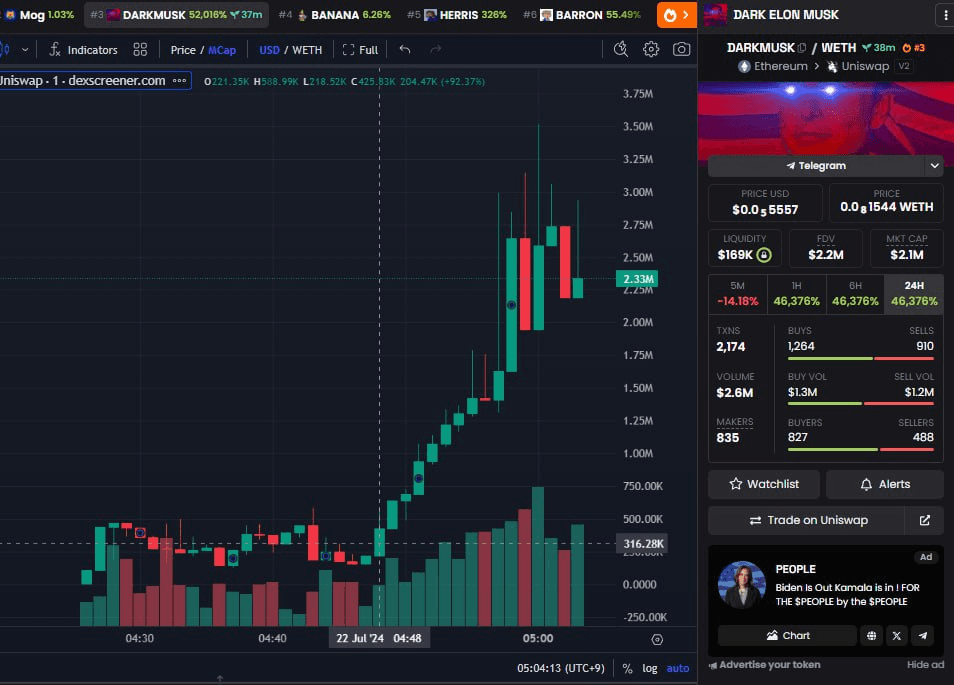Click the bell icon on Alerts
The image size is (954, 685).
(x=866, y=484)
